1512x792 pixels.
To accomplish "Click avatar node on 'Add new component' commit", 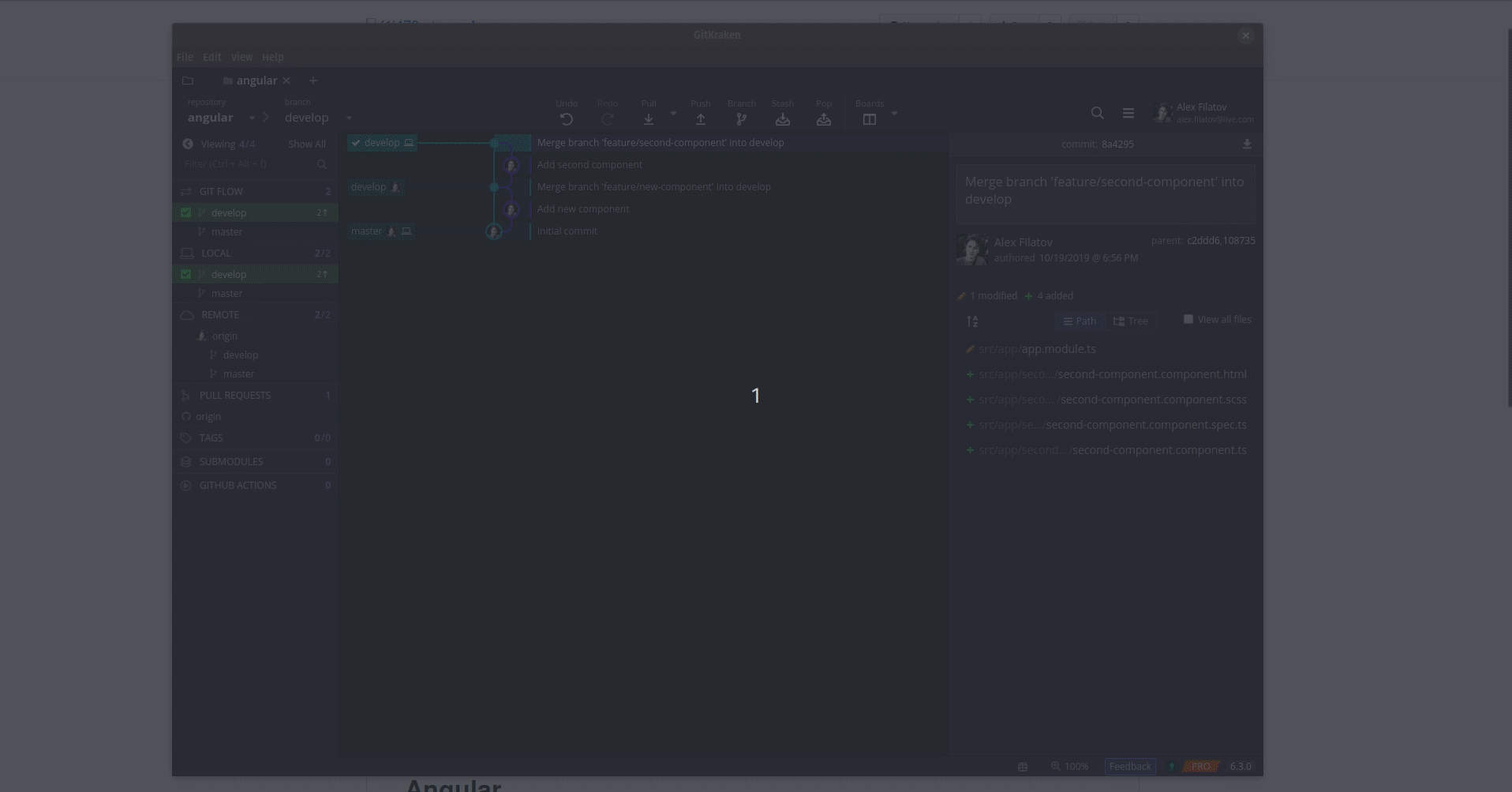I will pyautogui.click(x=511, y=209).
